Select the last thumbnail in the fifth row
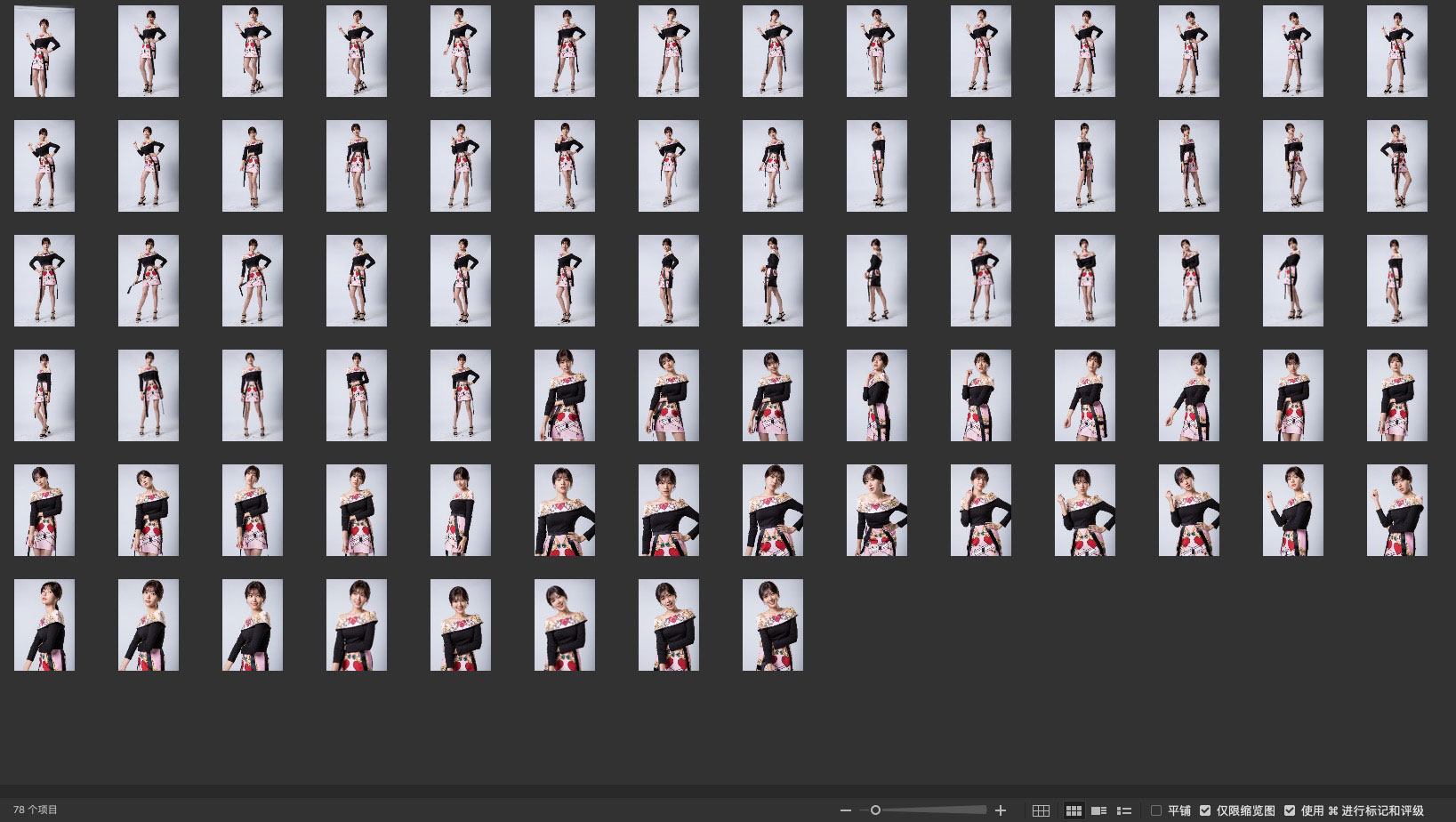 [x=1396, y=511]
